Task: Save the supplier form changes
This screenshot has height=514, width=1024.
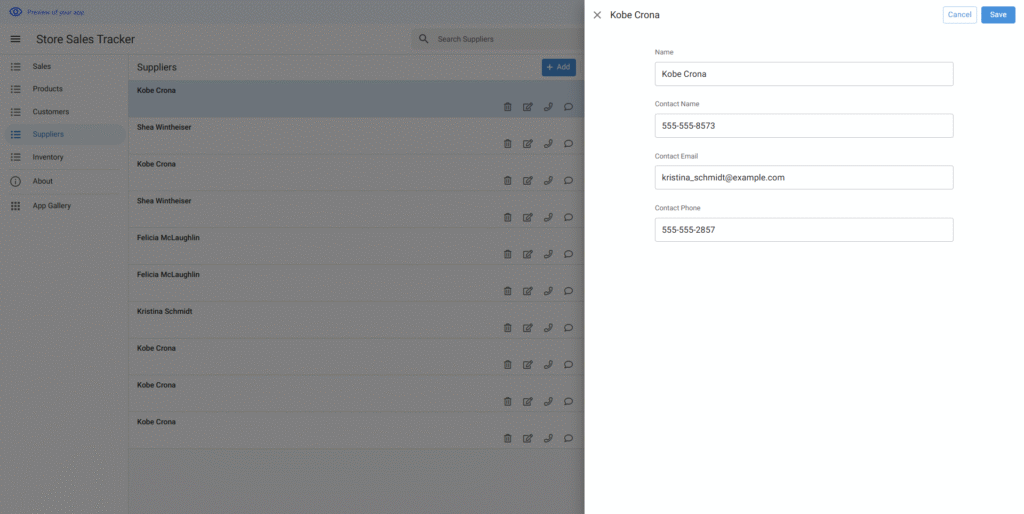Action: (x=997, y=15)
